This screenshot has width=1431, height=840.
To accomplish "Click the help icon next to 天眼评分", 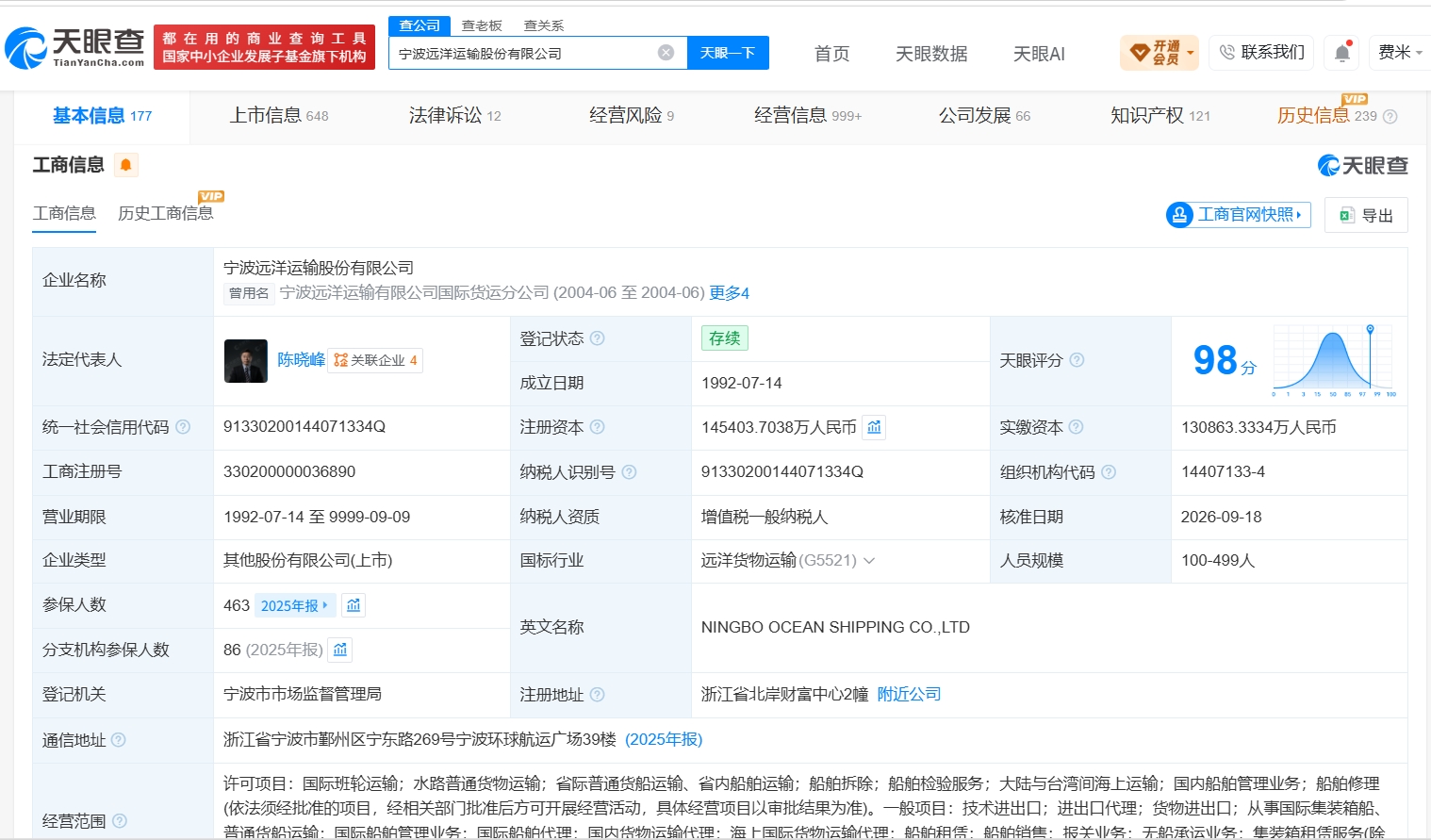I will tap(1077, 360).
